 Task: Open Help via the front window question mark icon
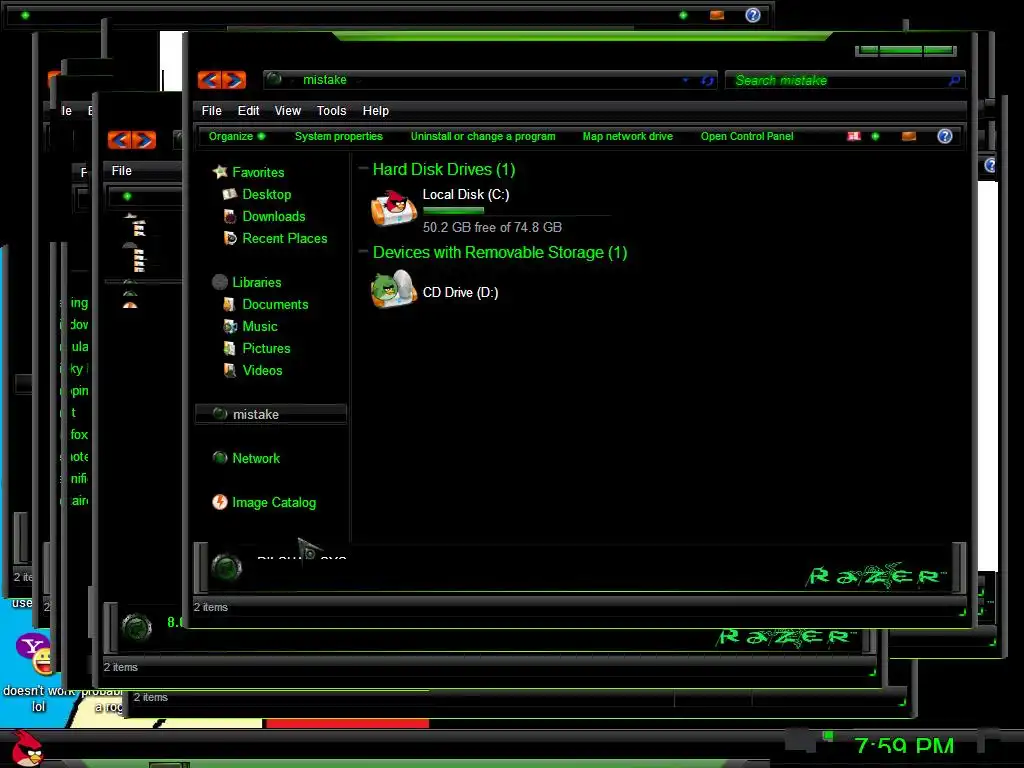click(944, 136)
